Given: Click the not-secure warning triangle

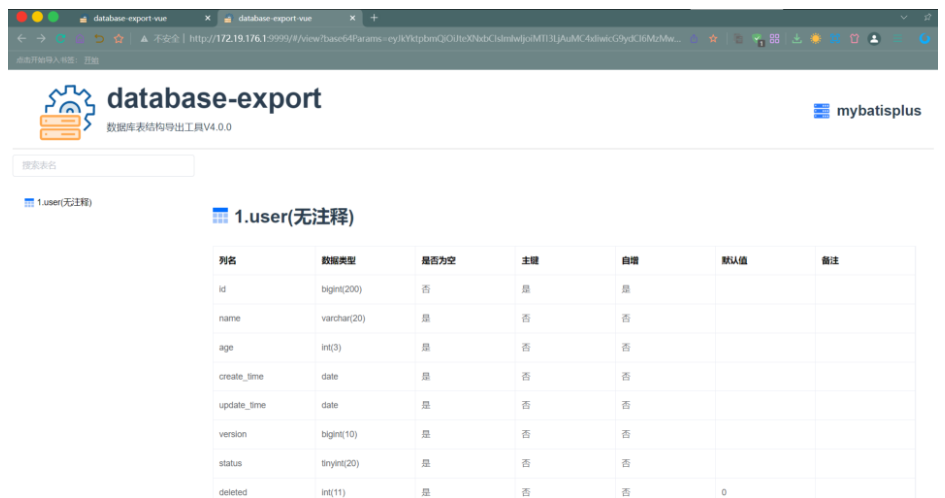Looking at the screenshot, I should coord(144,39).
